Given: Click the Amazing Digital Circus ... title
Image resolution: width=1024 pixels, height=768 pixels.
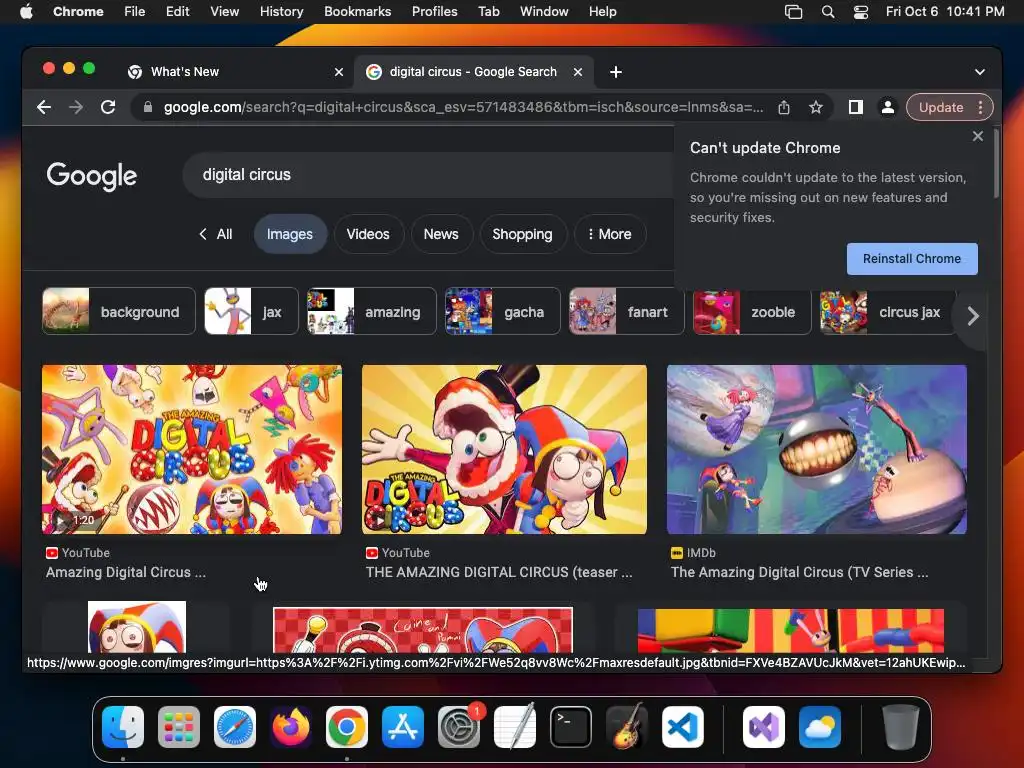Looking at the screenshot, I should click(125, 572).
